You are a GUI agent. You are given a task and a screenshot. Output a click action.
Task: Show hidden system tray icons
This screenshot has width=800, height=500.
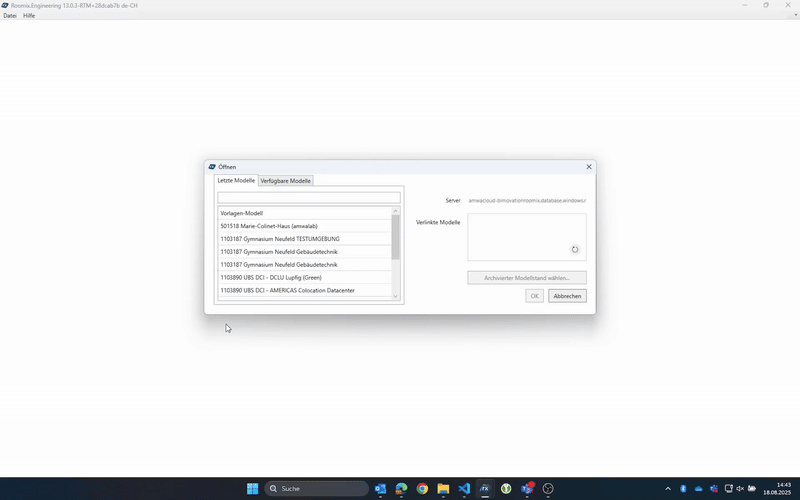coord(668,489)
